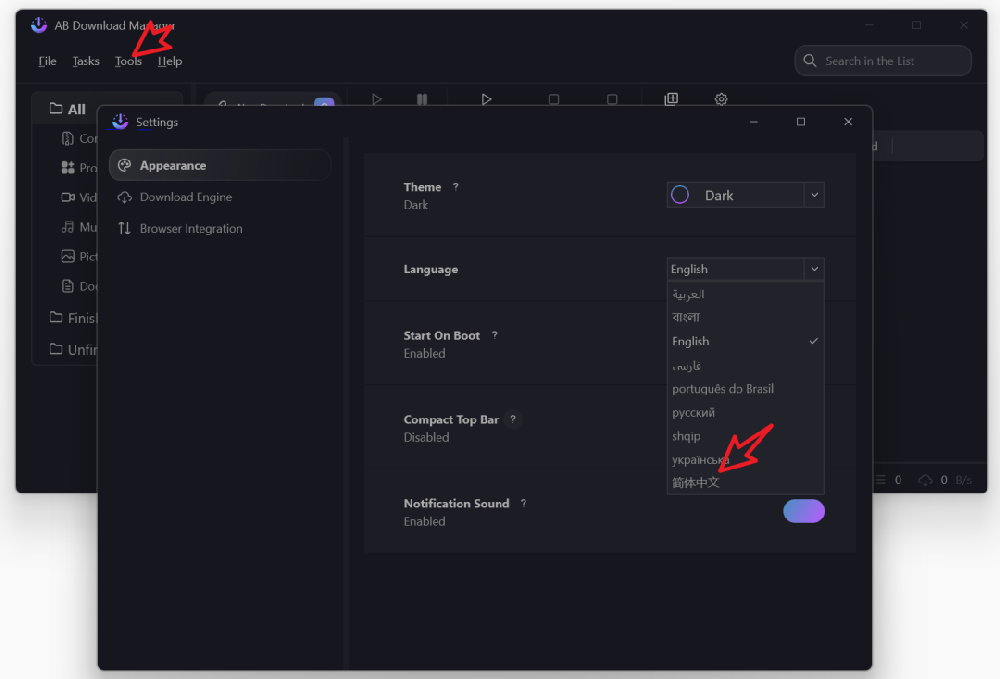Click the AB Download Manager logo icon
The image size is (1000, 679).
click(39, 25)
